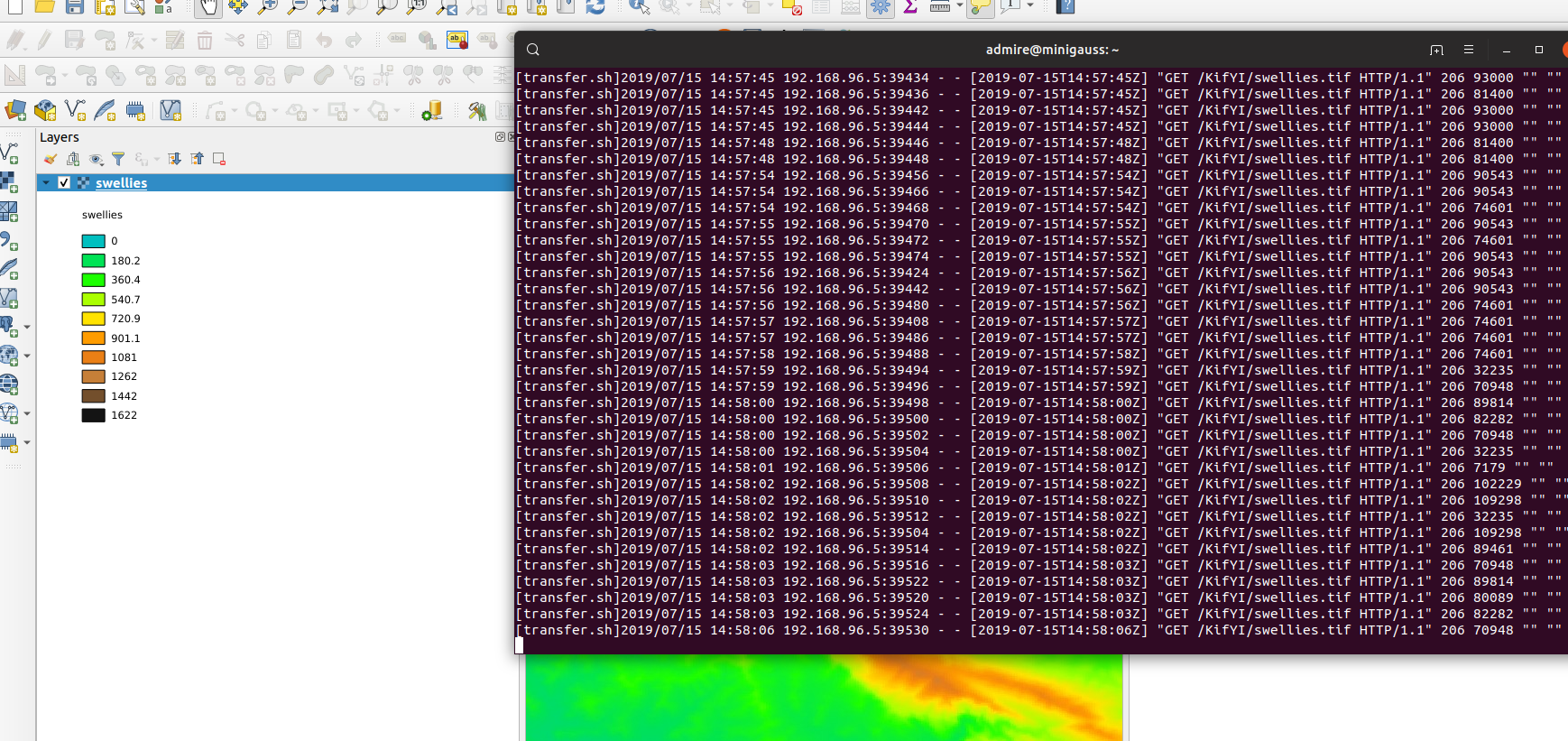Image resolution: width=1568 pixels, height=741 pixels.
Task: Click the yellow 720.9 legend swatch
Action: pos(93,319)
